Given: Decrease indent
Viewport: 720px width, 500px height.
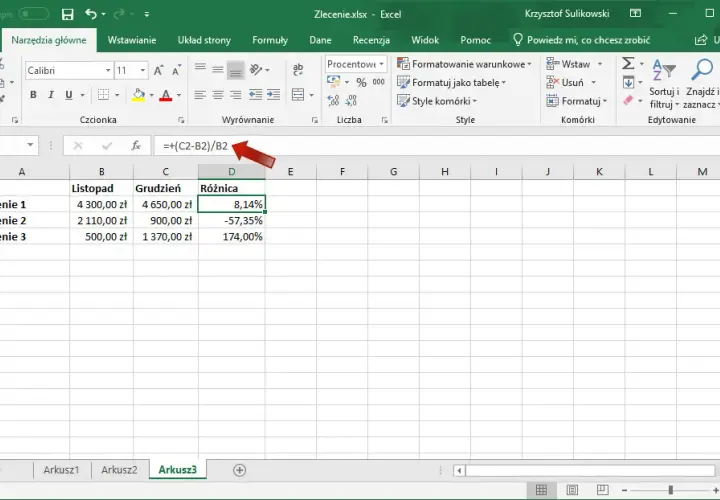Looking at the screenshot, I should [x=255, y=95].
